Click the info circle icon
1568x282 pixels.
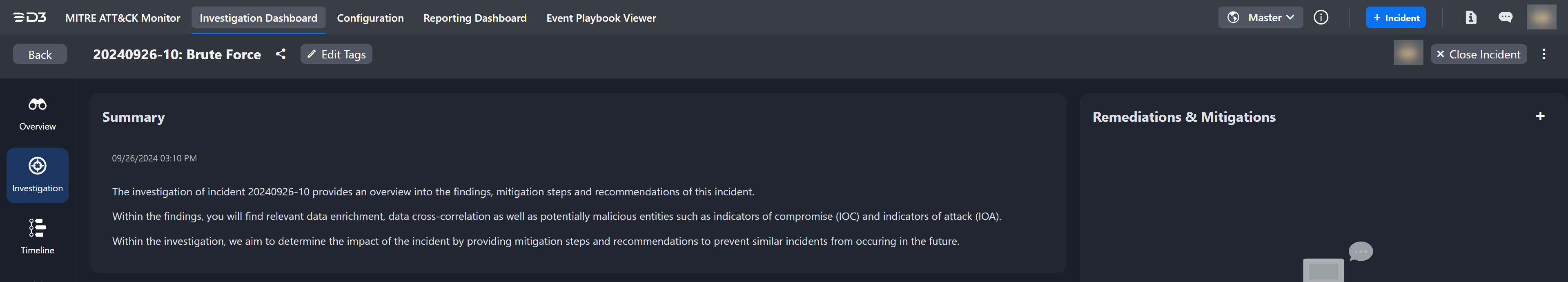coord(1321,18)
